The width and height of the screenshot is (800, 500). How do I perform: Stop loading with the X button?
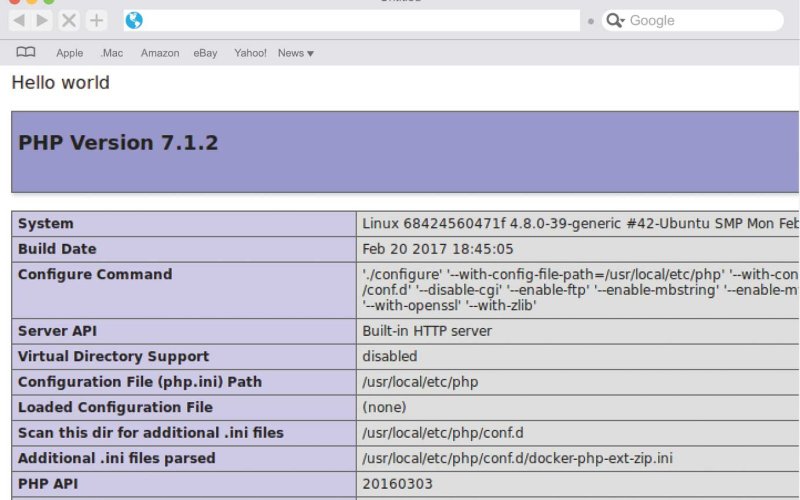69,21
